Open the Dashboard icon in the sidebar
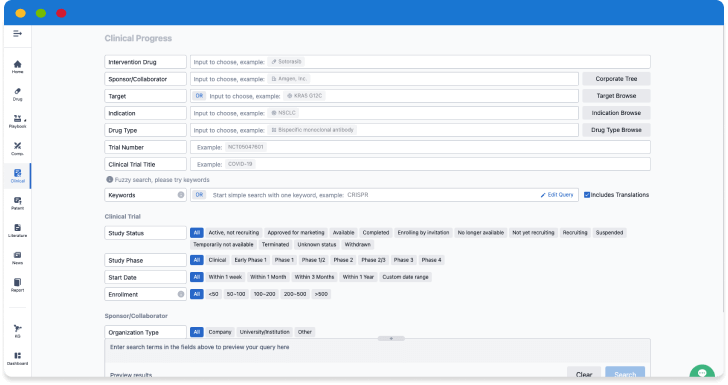 click(x=17, y=358)
